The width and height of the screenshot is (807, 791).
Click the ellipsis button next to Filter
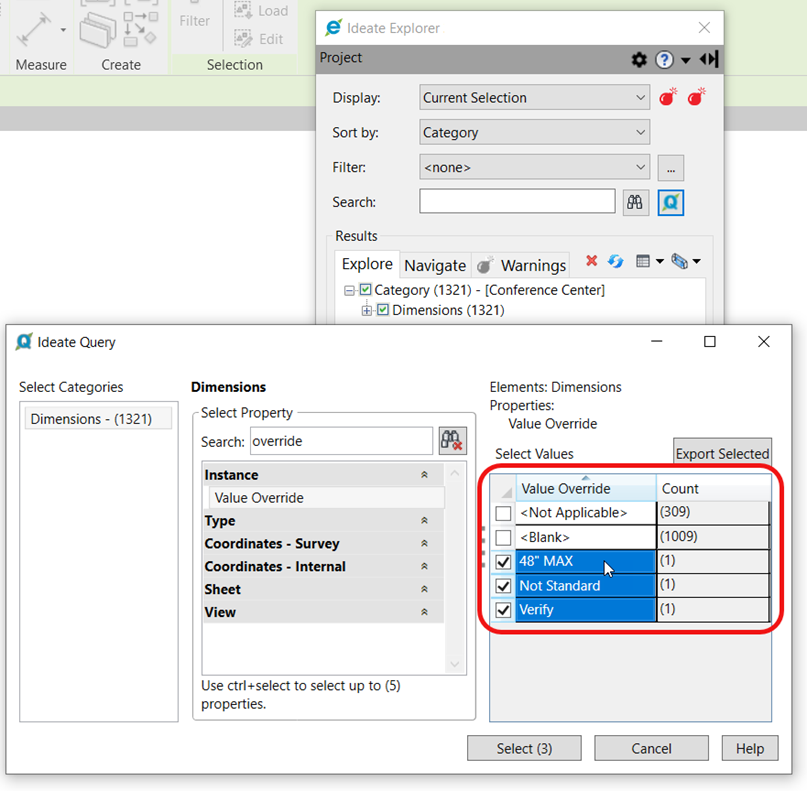coord(671,168)
